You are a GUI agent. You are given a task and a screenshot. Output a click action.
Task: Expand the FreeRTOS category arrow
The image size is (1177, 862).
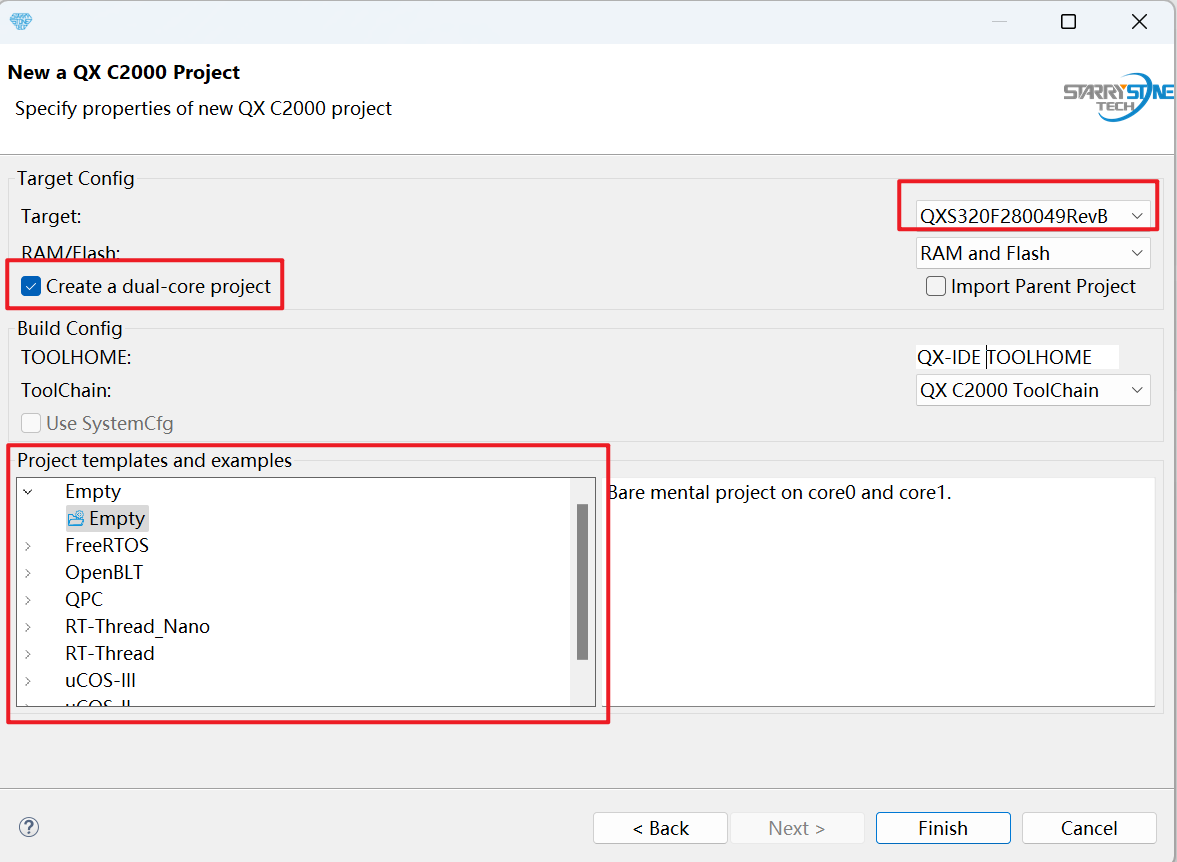coord(28,546)
